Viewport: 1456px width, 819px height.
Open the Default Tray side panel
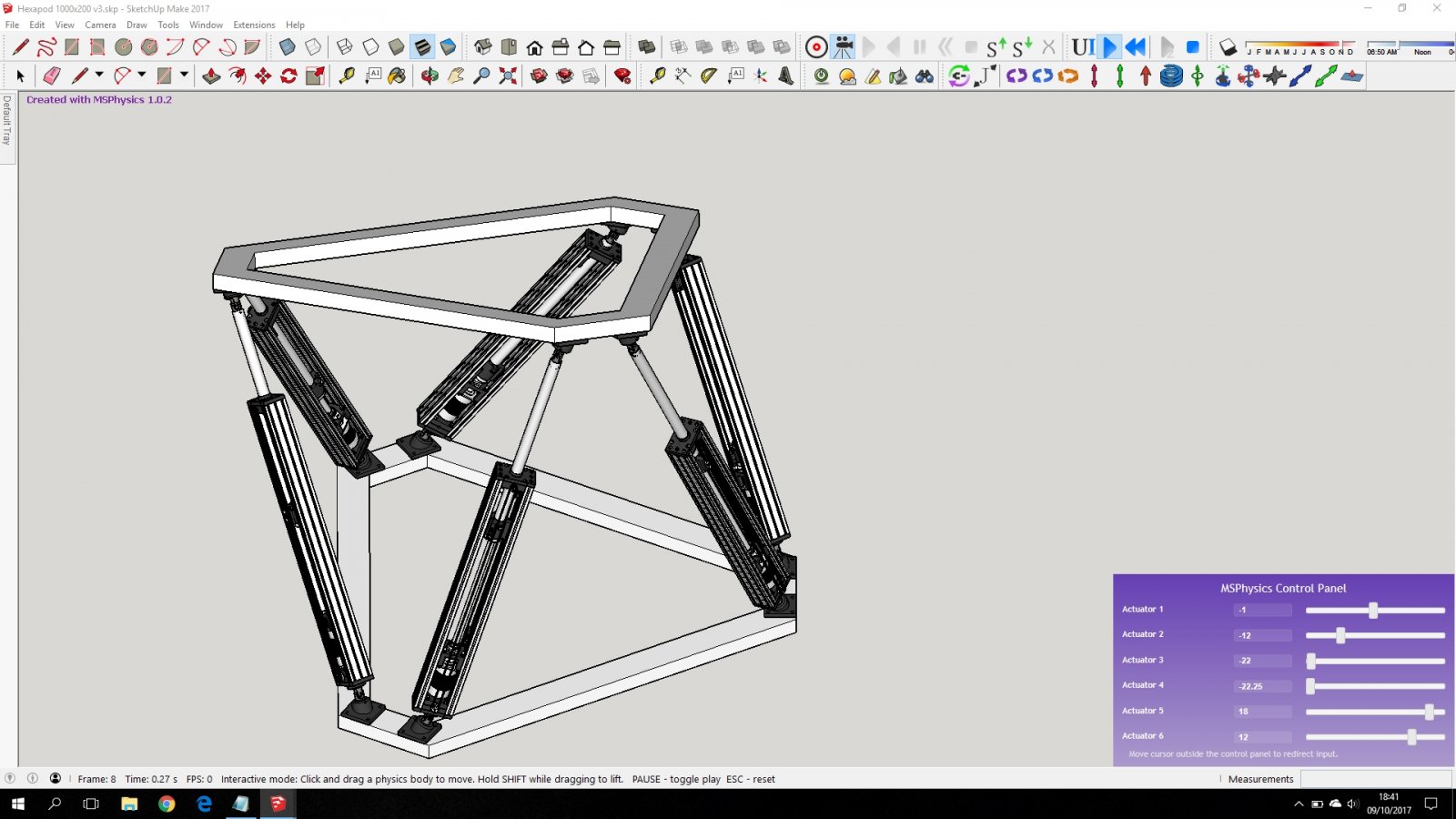[7, 120]
